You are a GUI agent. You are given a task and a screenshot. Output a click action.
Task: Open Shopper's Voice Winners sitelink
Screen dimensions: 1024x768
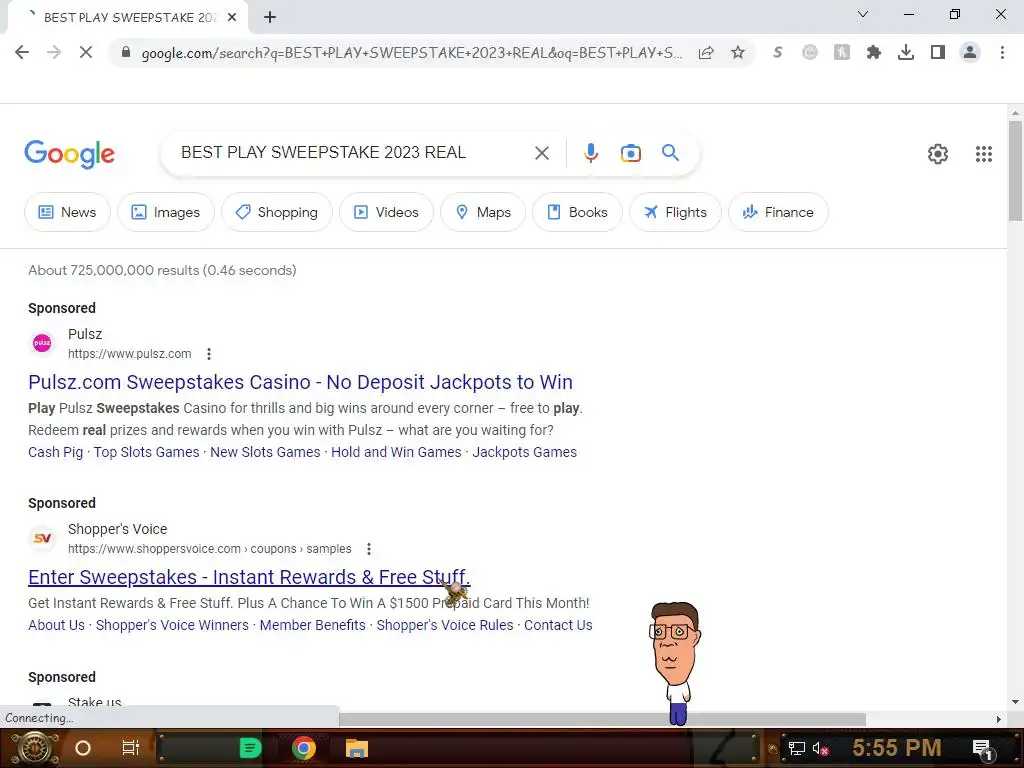point(172,625)
